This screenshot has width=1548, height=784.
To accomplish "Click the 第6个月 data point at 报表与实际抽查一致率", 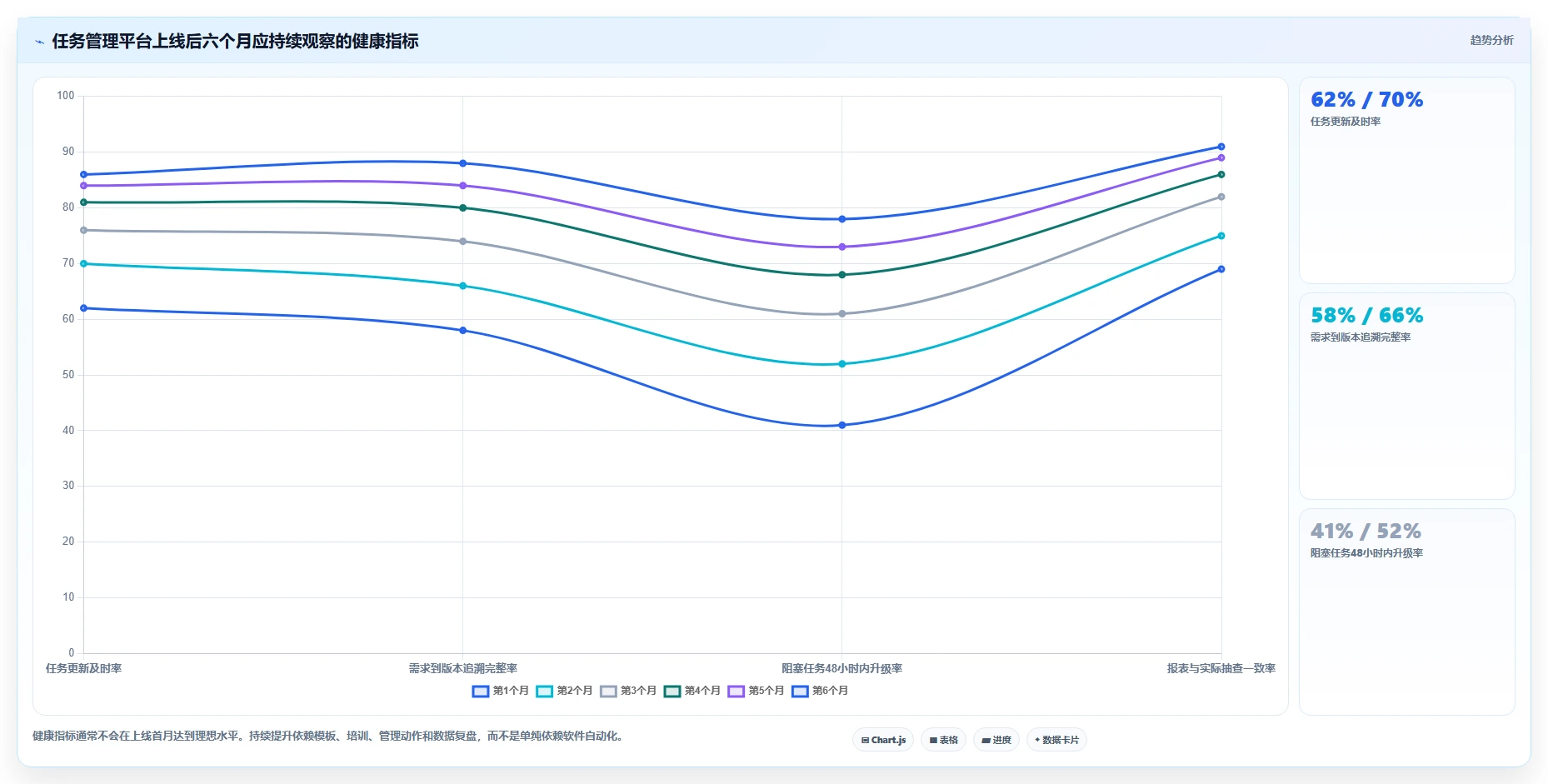I will (1221, 147).
